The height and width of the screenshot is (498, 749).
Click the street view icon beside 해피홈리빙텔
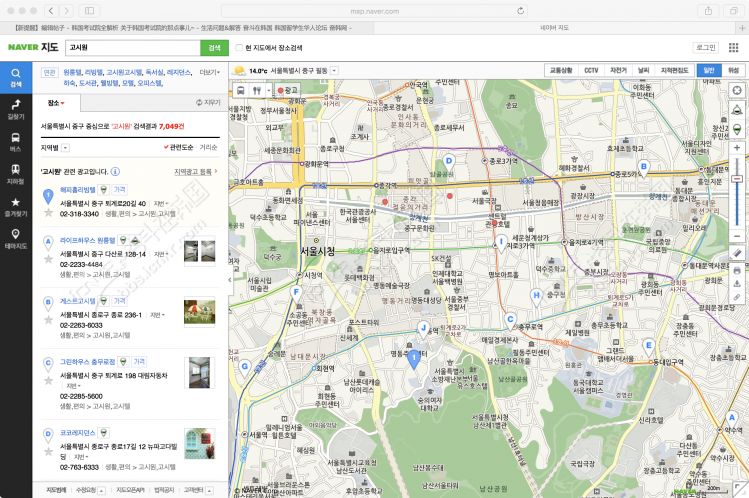(x=104, y=190)
